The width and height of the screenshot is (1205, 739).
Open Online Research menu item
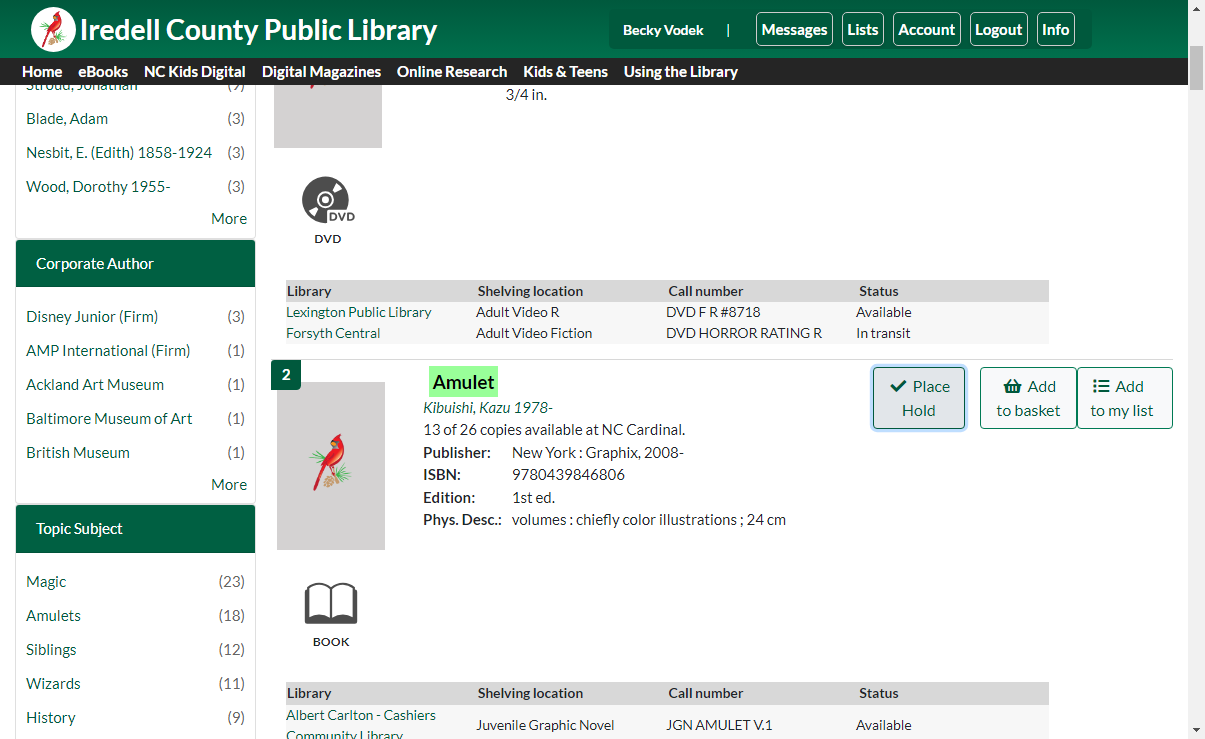click(452, 72)
